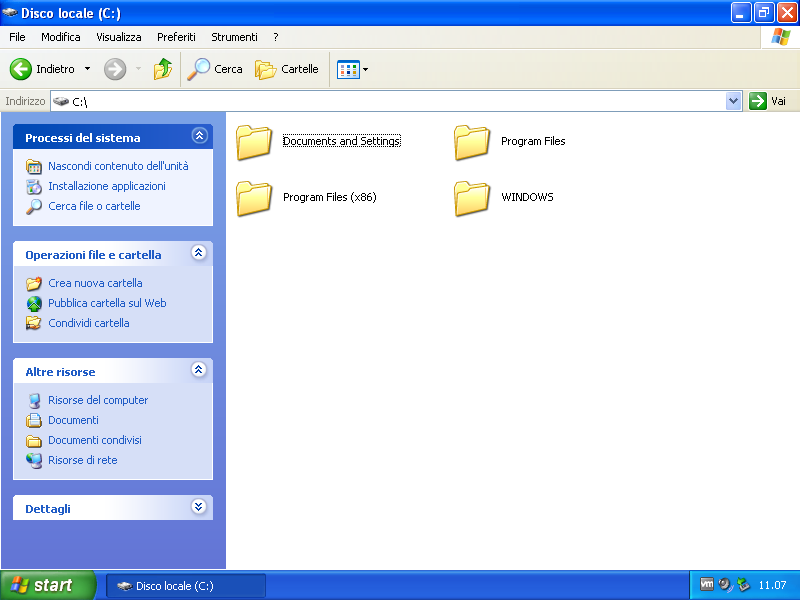The width and height of the screenshot is (800, 600).
Task: Click the Installazione applicazioni link
Action: click(107, 186)
